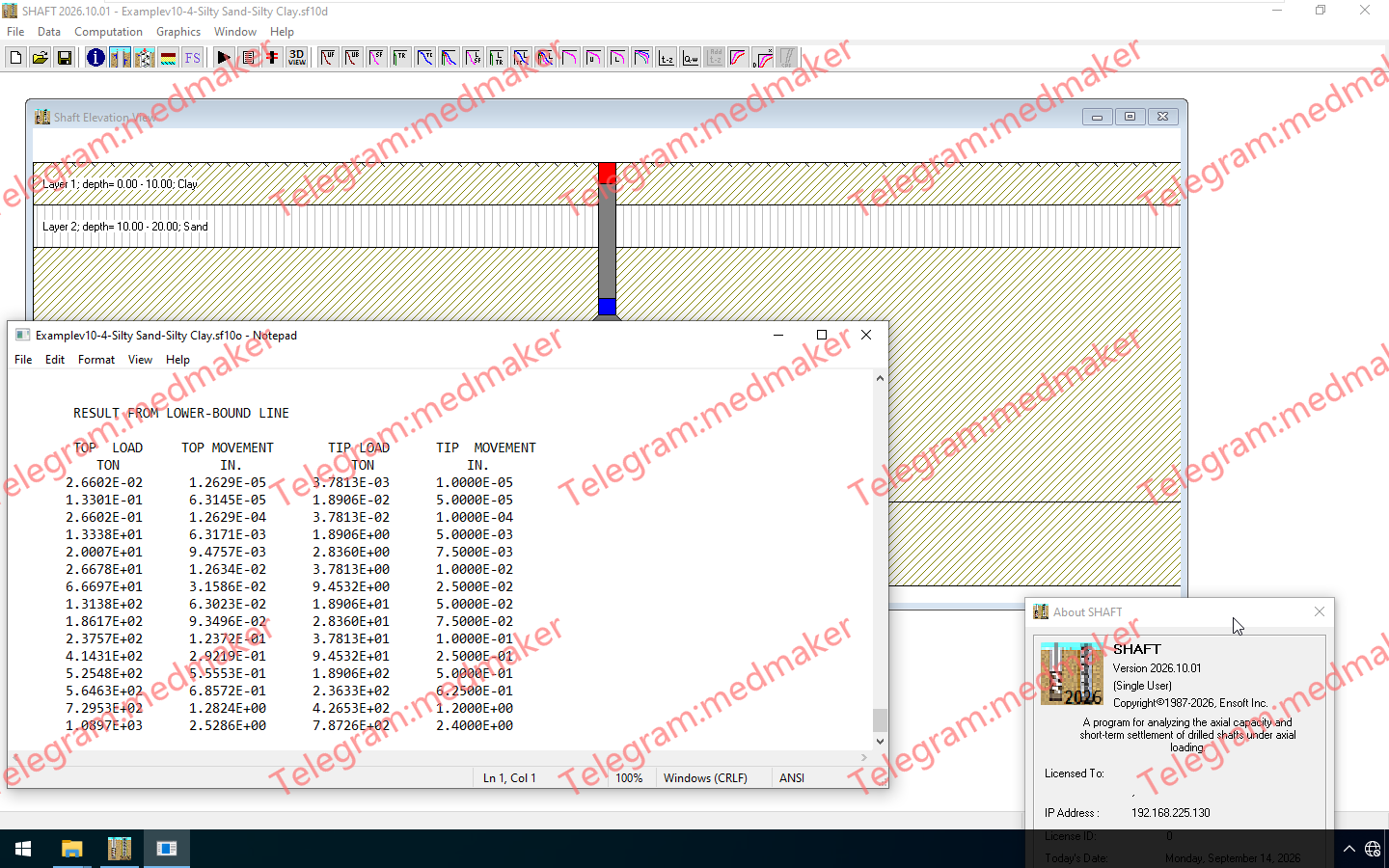Image resolution: width=1389 pixels, height=868 pixels.
Task: Switch to Notepad in taskbar
Action: (167, 849)
